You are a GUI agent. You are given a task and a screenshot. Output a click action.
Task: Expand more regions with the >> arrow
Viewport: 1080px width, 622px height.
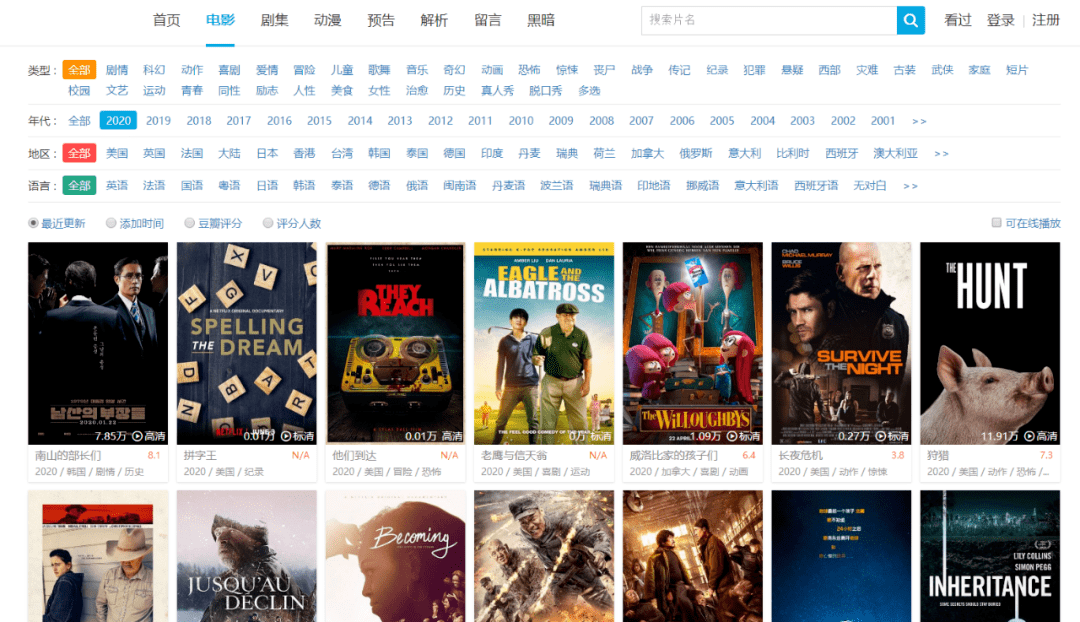[941, 154]
